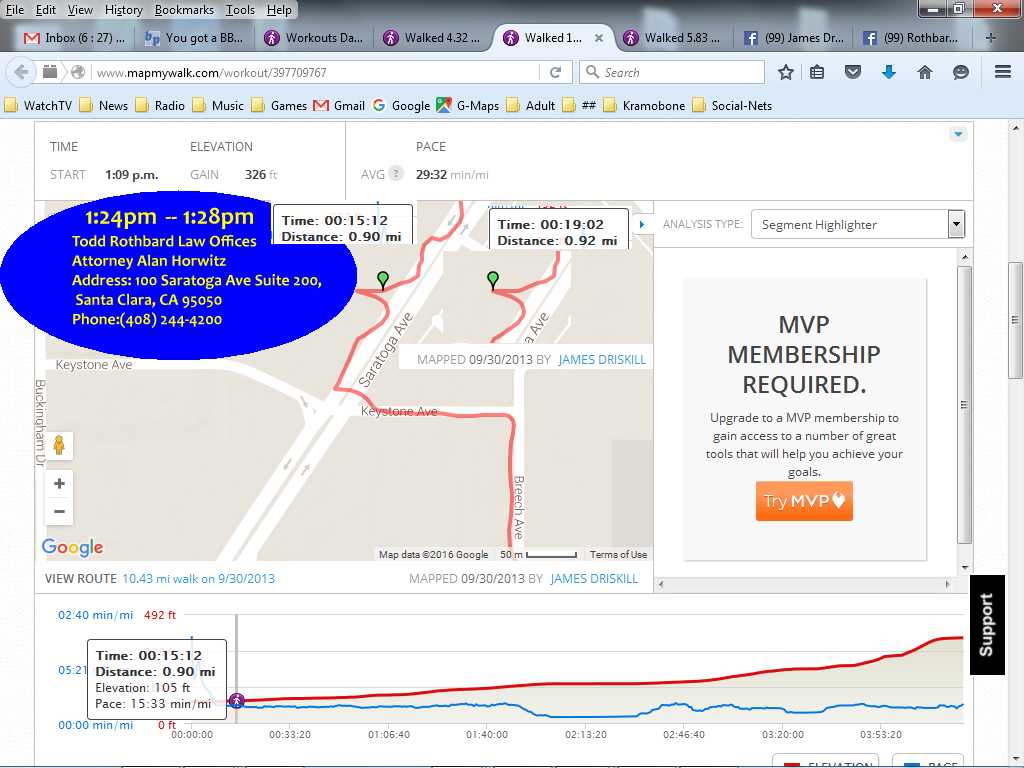Open the Radio bookmark folder

coord(160,106)
